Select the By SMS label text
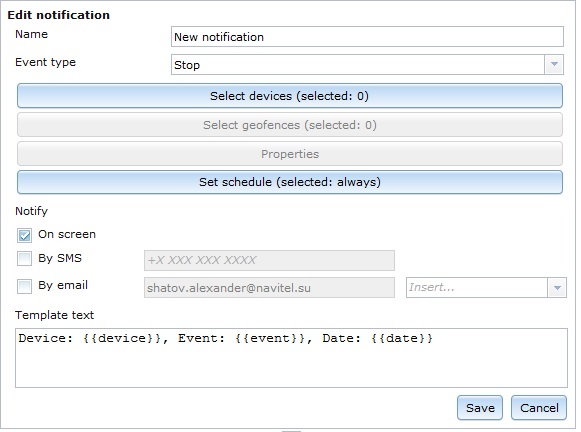581x432 pixels. (x=60, y=258)
